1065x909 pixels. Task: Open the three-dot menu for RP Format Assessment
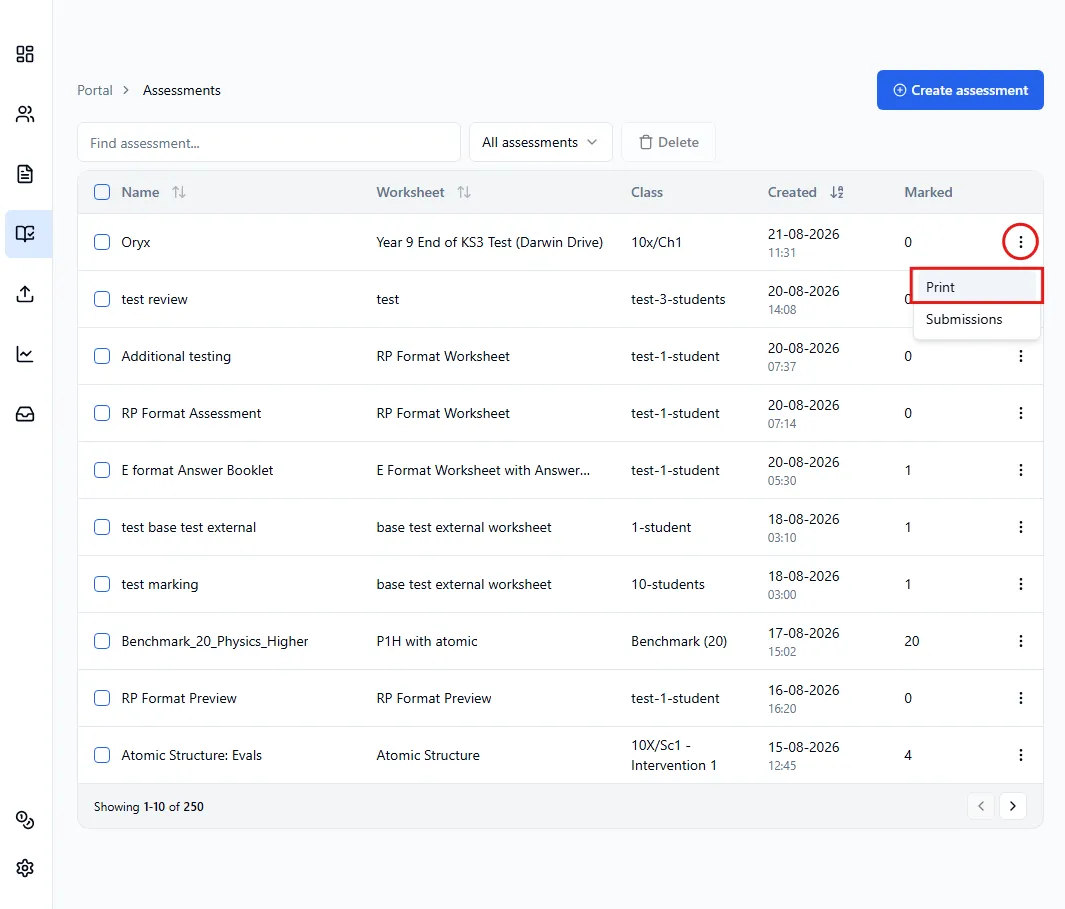click(1020, 413)
